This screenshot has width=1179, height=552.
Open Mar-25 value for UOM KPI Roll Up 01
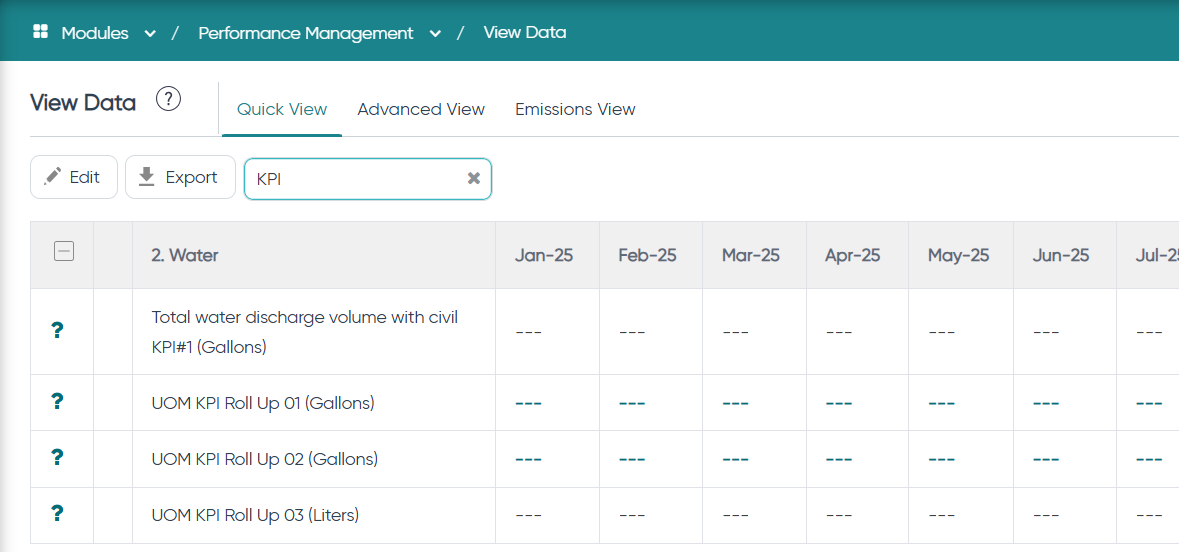point(735,404)
